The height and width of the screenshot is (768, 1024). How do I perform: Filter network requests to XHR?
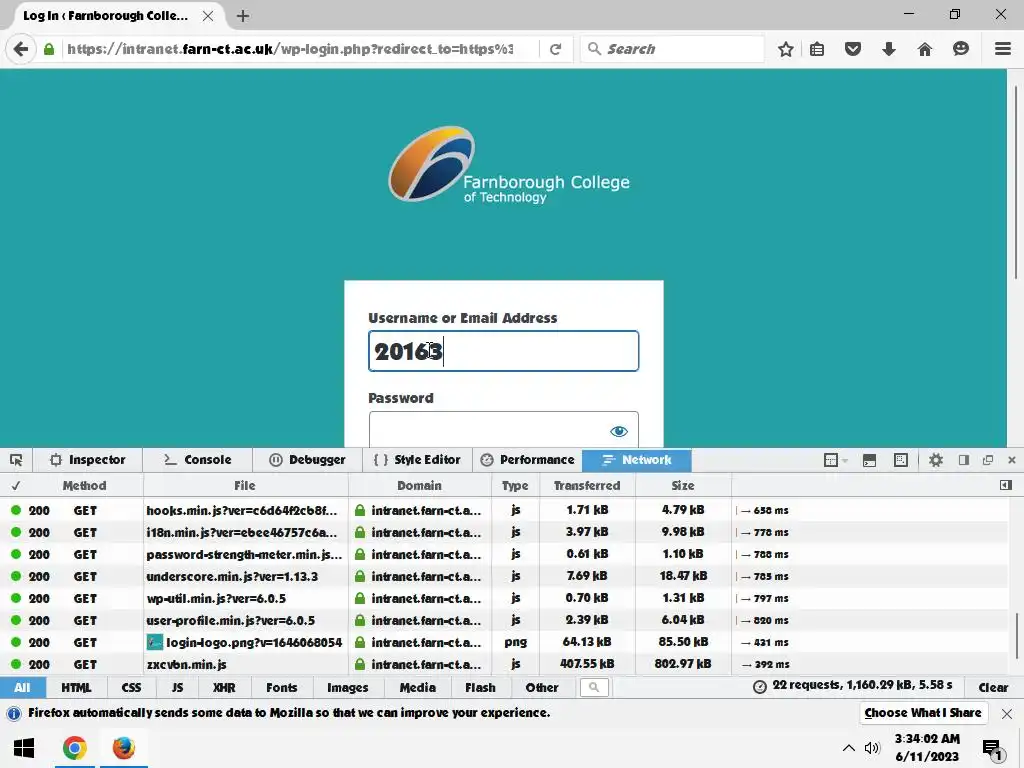click(x=224, y=687)
